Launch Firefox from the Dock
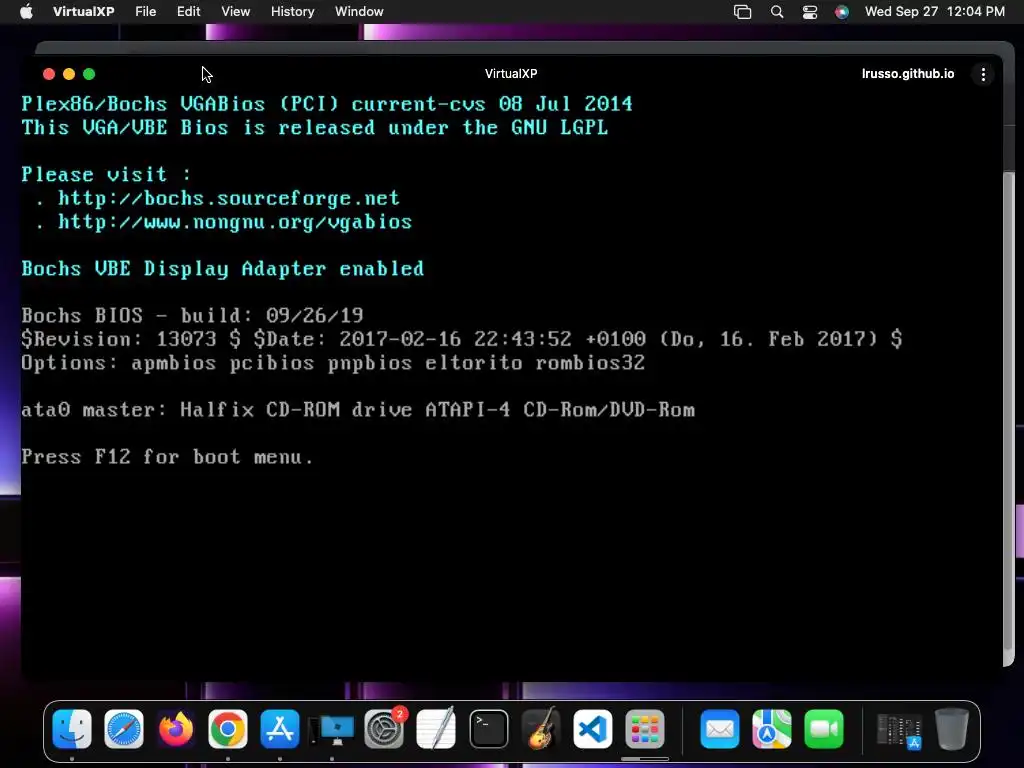 pos(176,729)
